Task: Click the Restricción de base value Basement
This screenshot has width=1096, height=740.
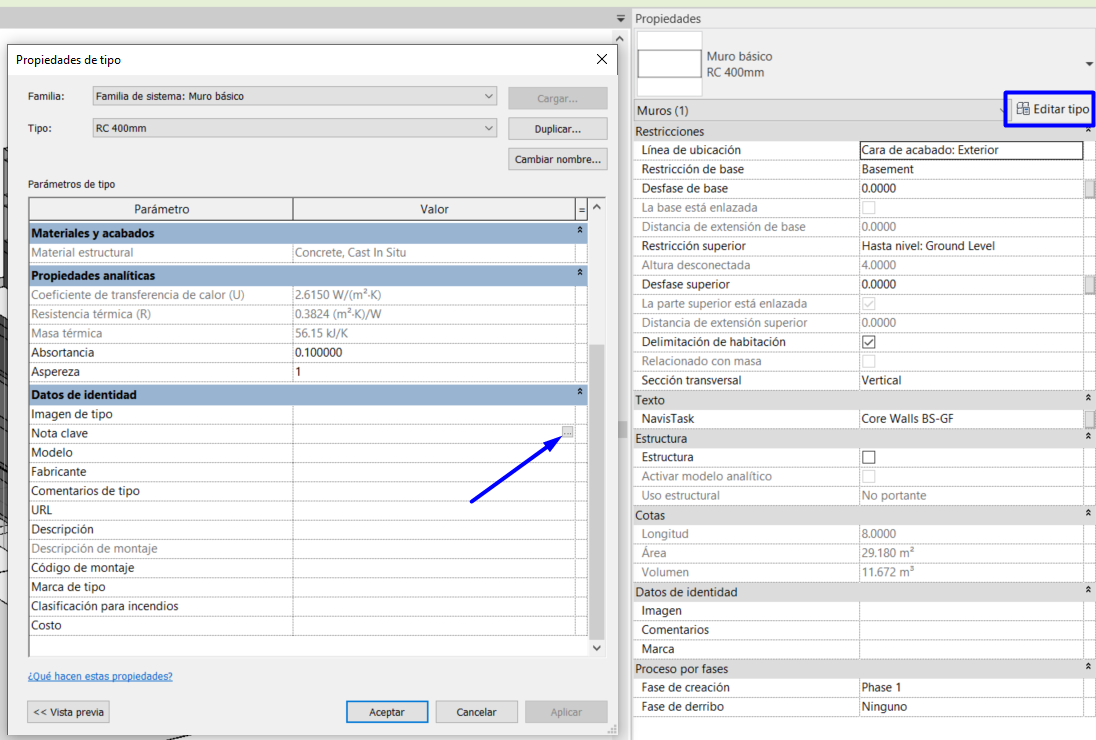Action: pyautogui.click(x=971, y=169)
